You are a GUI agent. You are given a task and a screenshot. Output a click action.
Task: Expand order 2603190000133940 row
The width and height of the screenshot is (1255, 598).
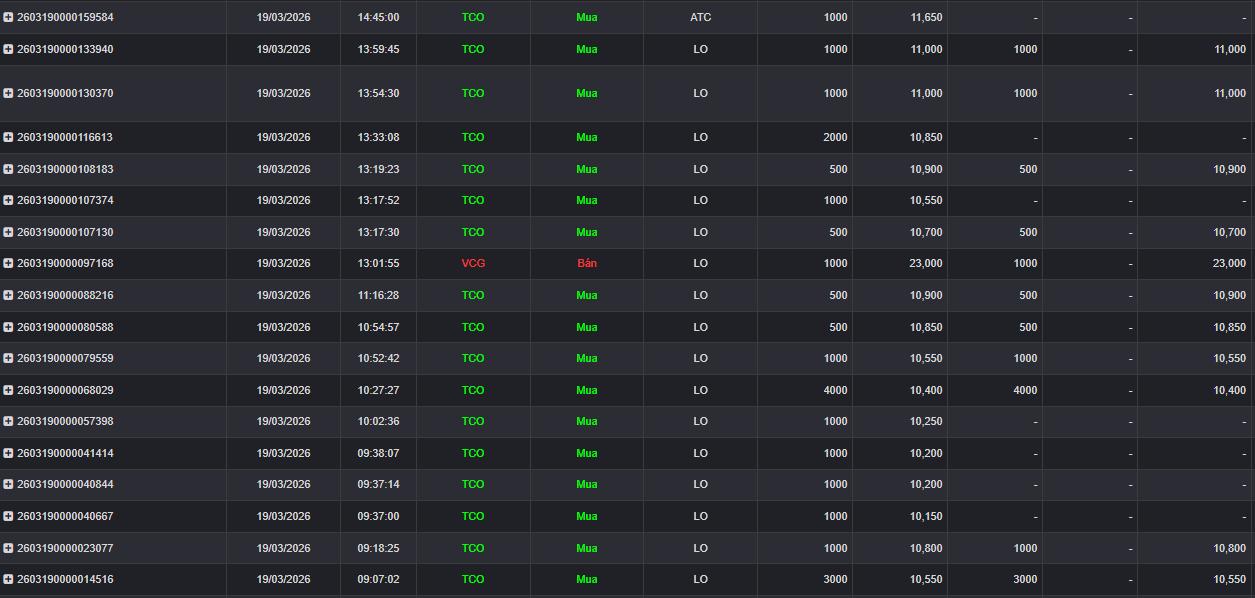click(x=8, y=49)
